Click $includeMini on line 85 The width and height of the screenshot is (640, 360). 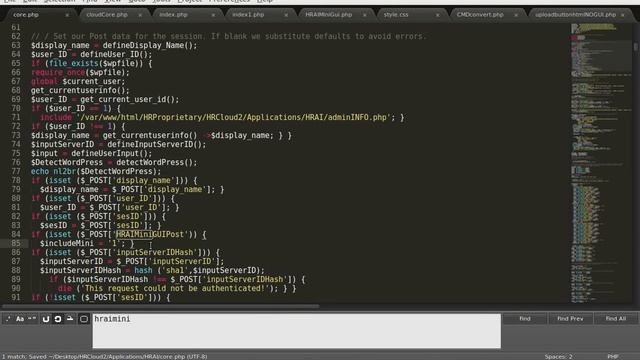click(x=67, y=244)
